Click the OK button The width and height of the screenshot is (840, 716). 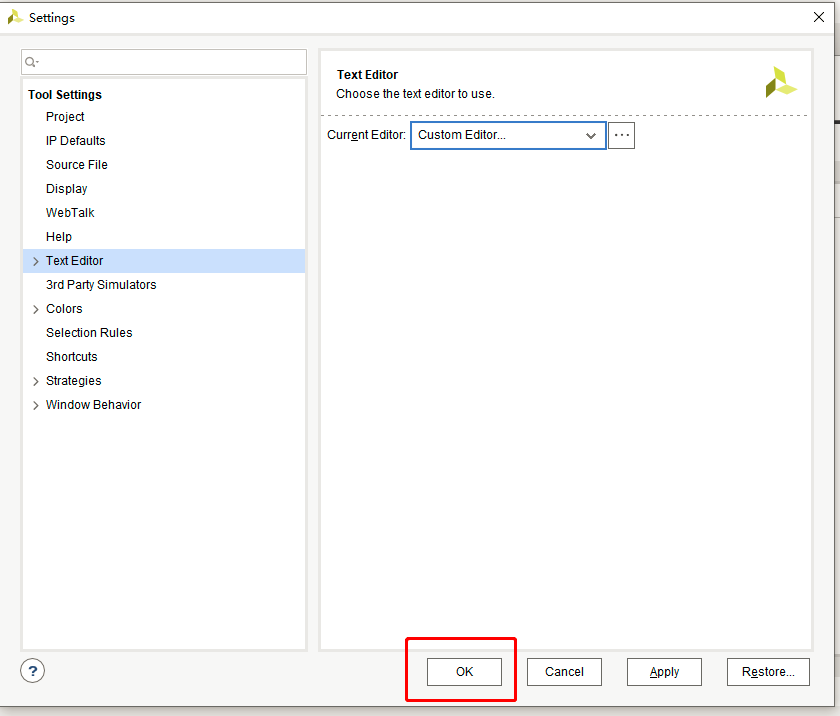464,672
